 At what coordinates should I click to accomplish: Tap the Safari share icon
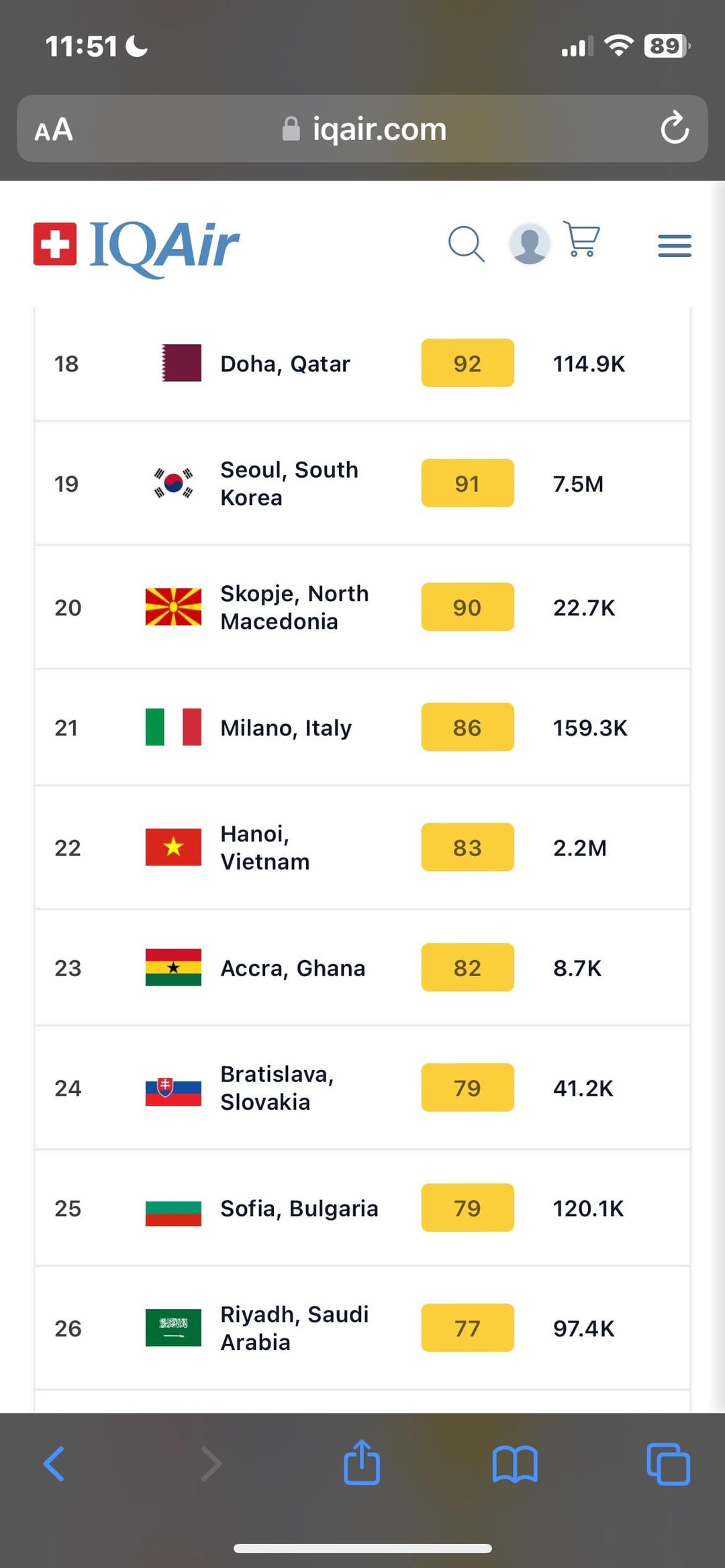coord(362,1461)
